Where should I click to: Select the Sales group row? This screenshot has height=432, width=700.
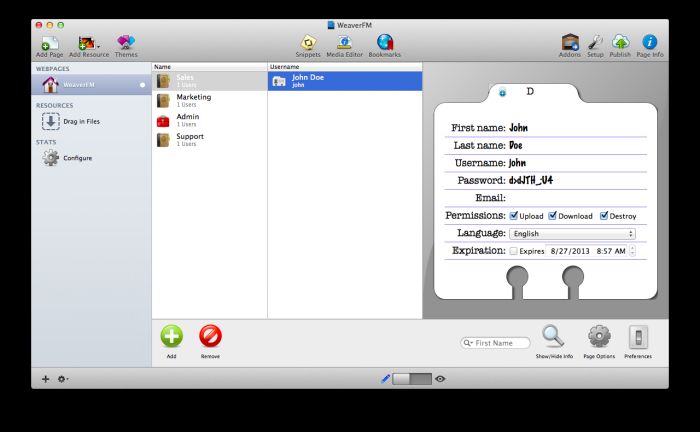210,81
